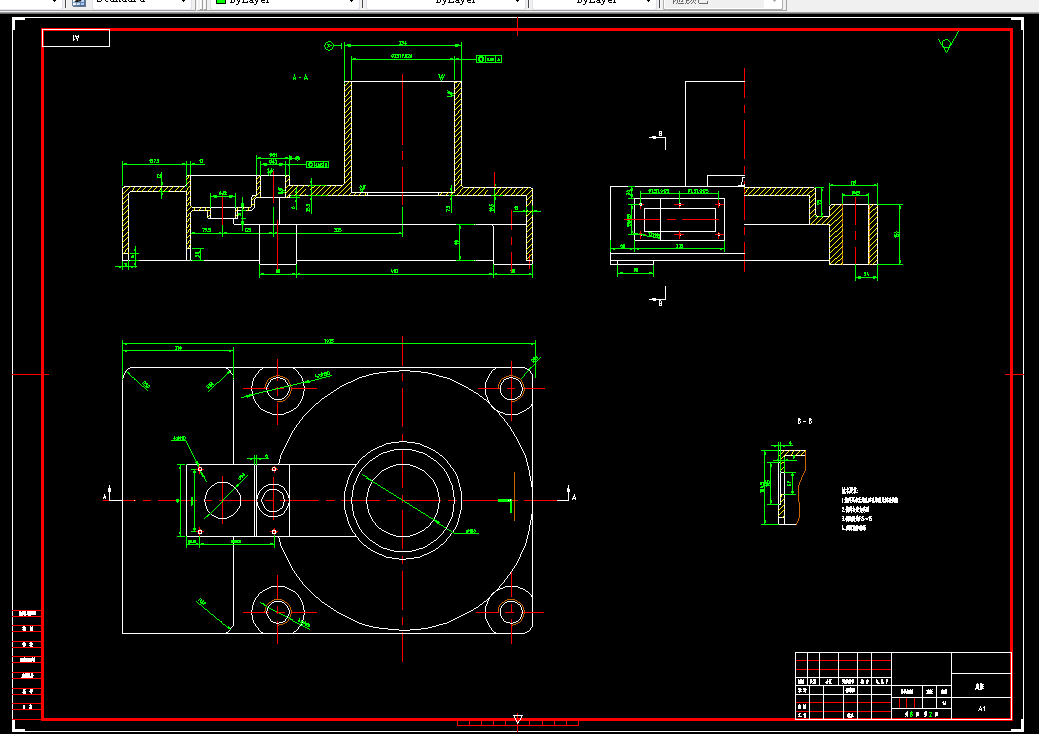The width and height of the screenshot is (1039, 734).
Task: Pick the datum circle symbol above section A-A
Action: (x=329, y=46)
